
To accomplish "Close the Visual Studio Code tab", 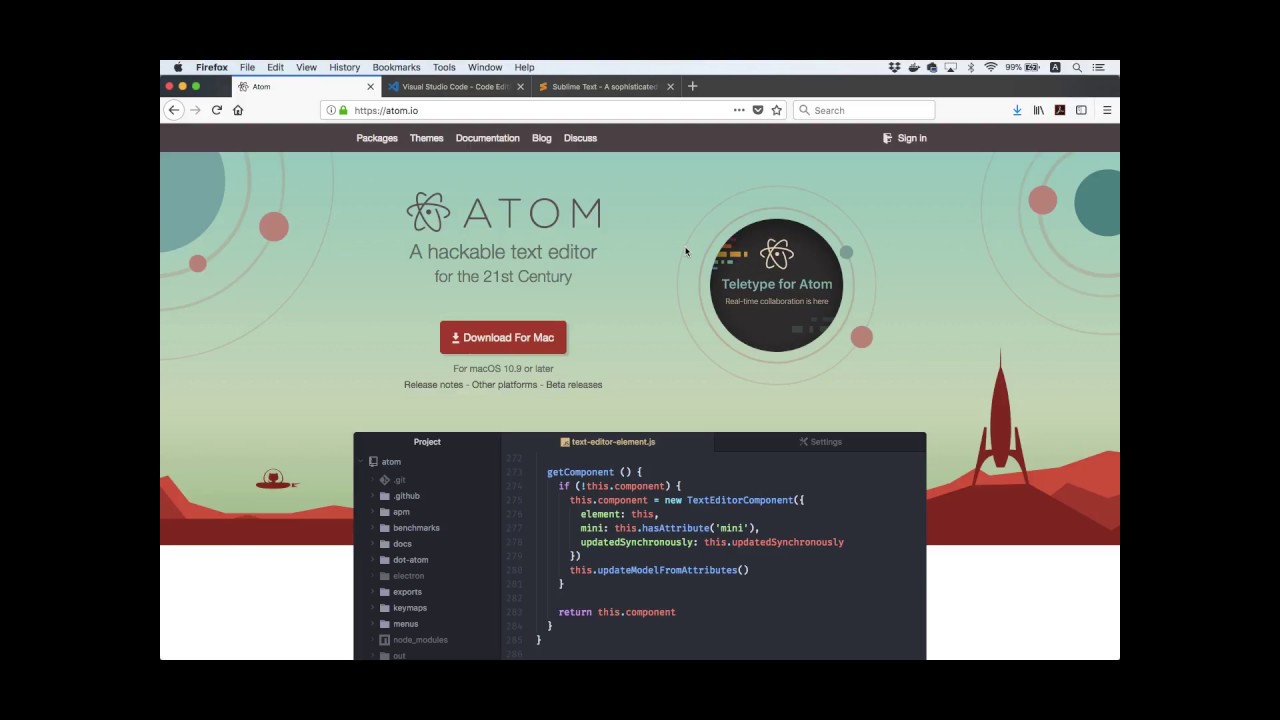I will [x=520, y=87].
